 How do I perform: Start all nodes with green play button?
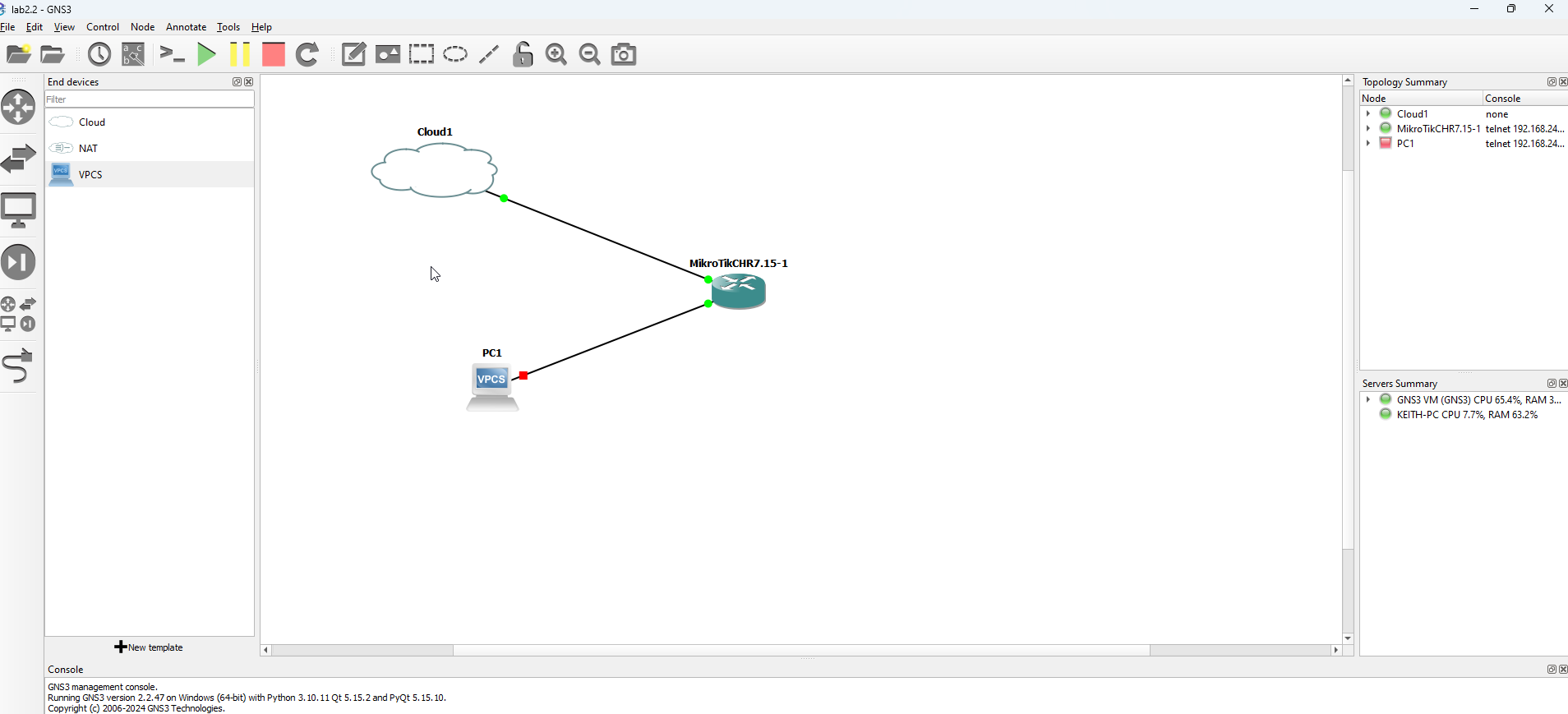[207, 54]
